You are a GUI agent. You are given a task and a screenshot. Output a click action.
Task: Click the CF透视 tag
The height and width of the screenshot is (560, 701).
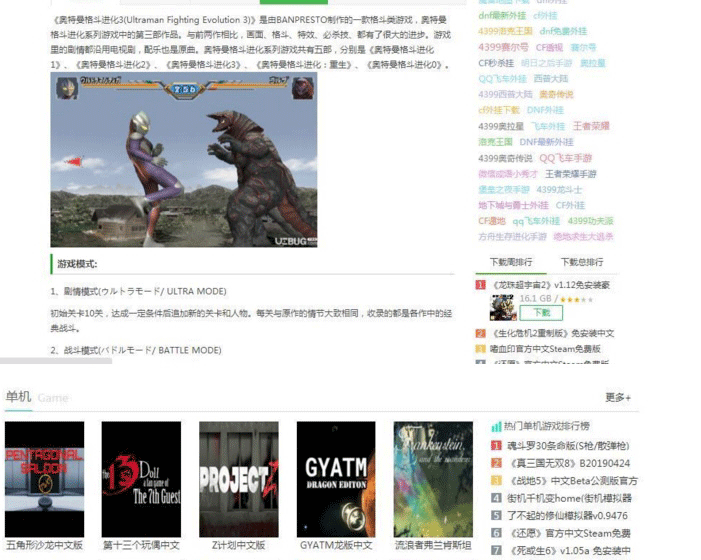pyautogui.click(x=549, y=47)
